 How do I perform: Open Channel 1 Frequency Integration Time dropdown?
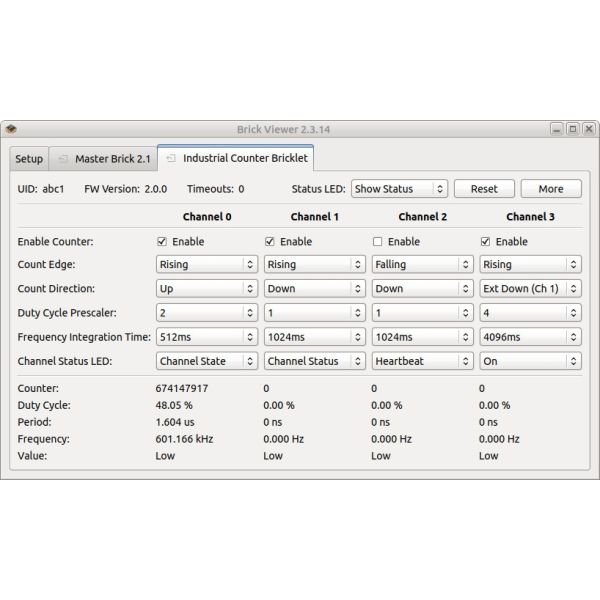coord(315,337)
